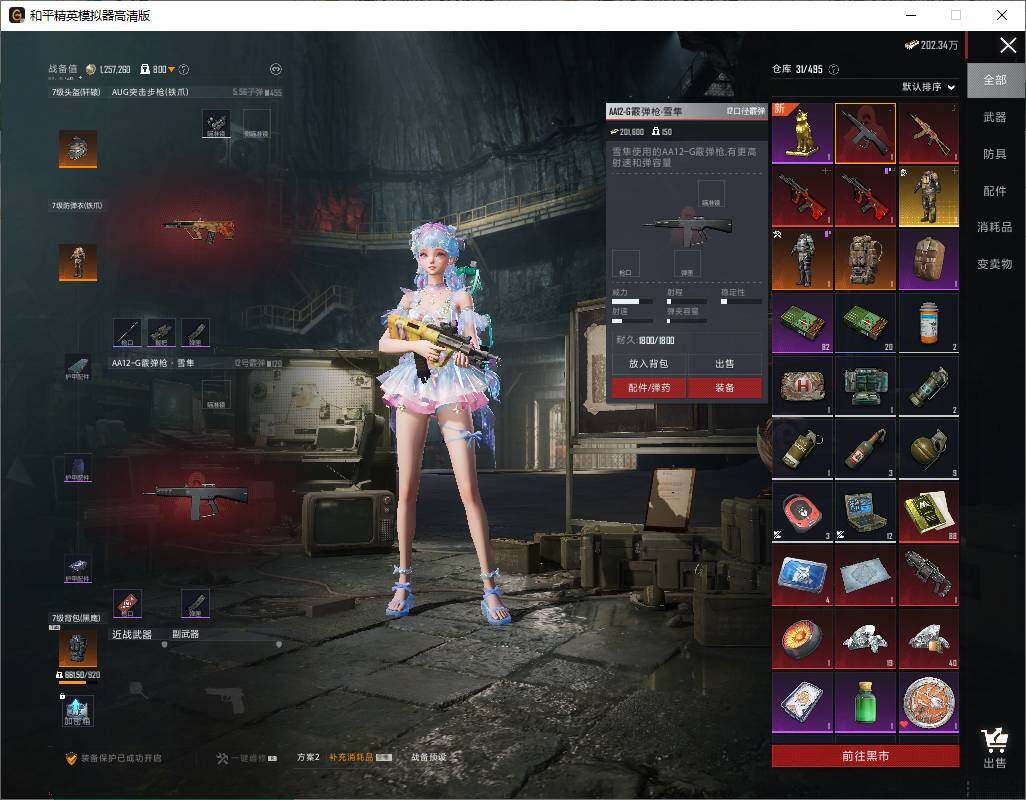Select the AK rifle item in warehouse
This screenshot has width=1026, height=800.
coord(929,133)
